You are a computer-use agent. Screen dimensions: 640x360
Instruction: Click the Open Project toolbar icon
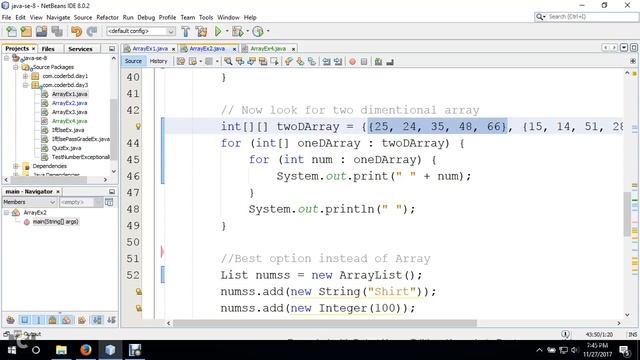(x=42, y=31)
